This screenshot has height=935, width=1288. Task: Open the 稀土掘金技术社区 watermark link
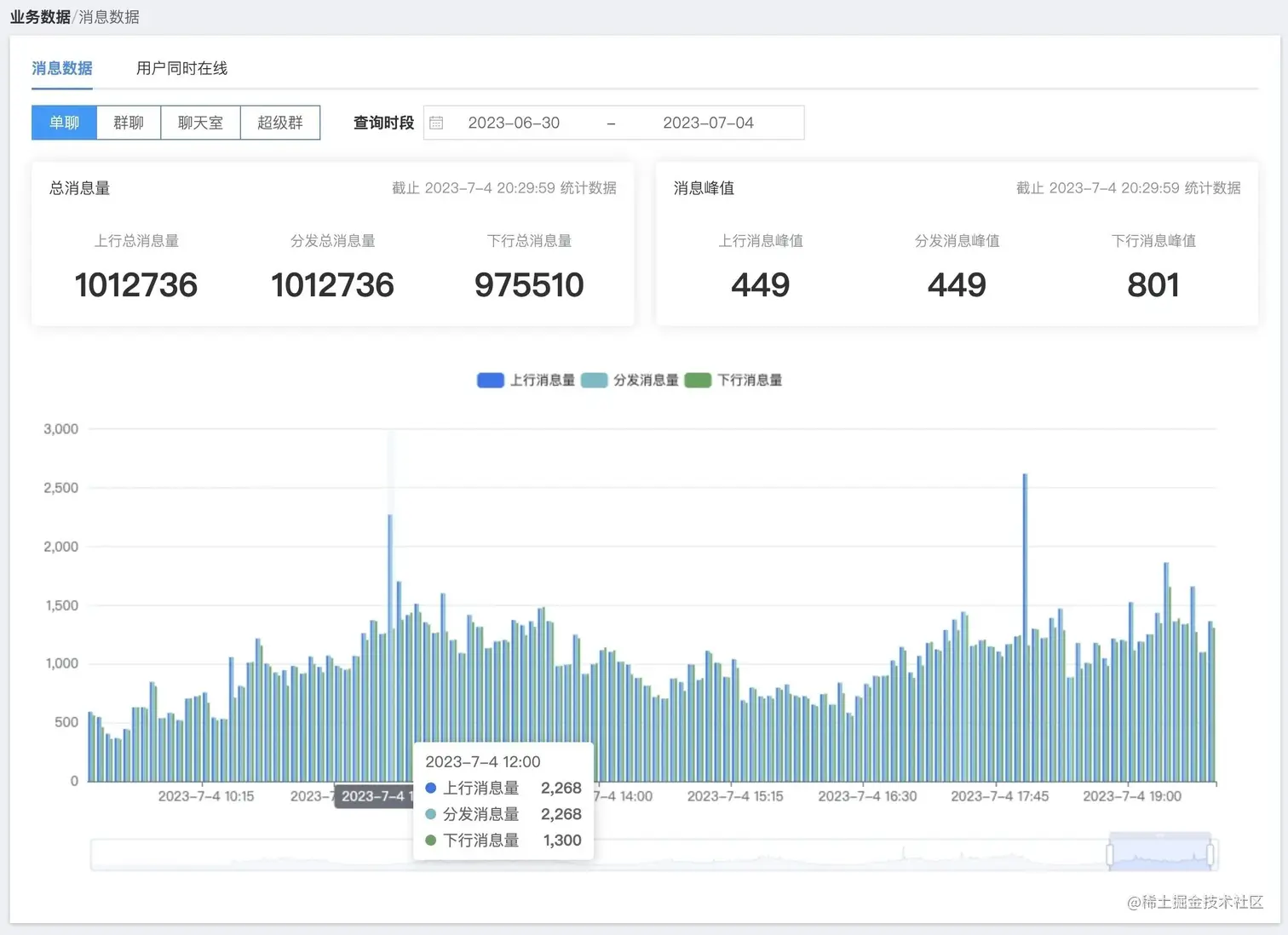(x=1196, y=903)
